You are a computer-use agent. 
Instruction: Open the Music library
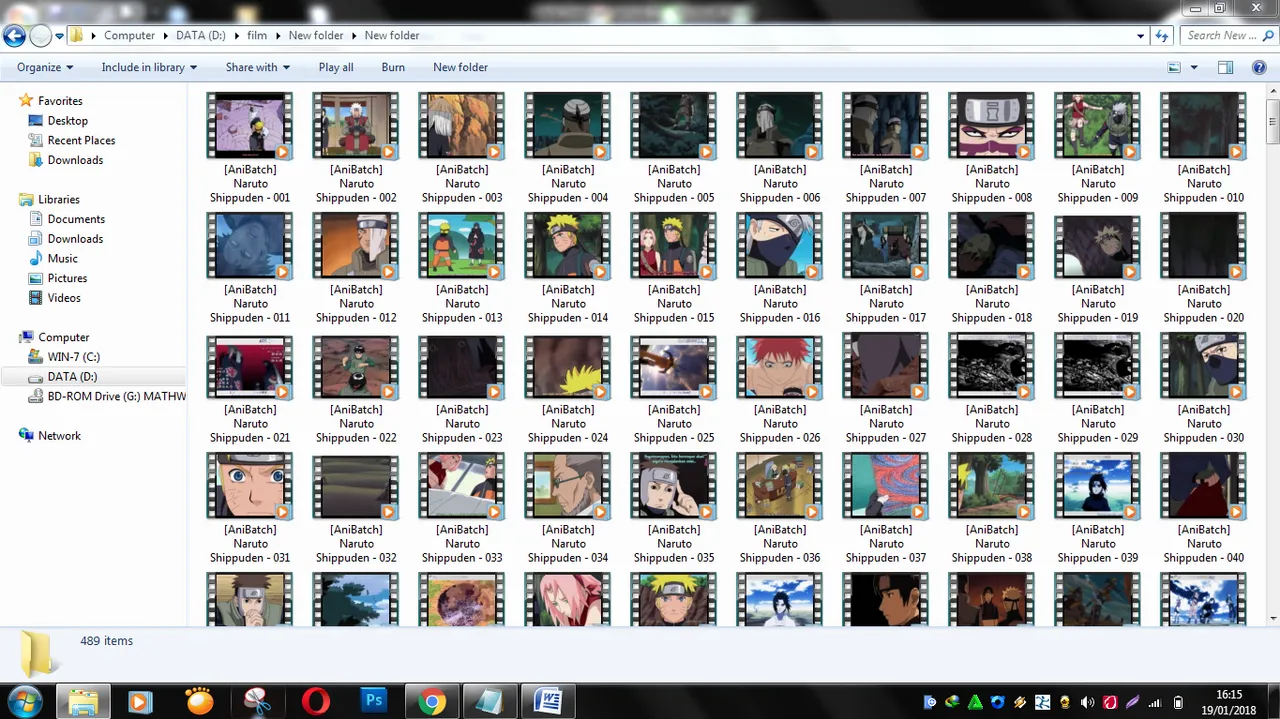[x=62, y=258]
